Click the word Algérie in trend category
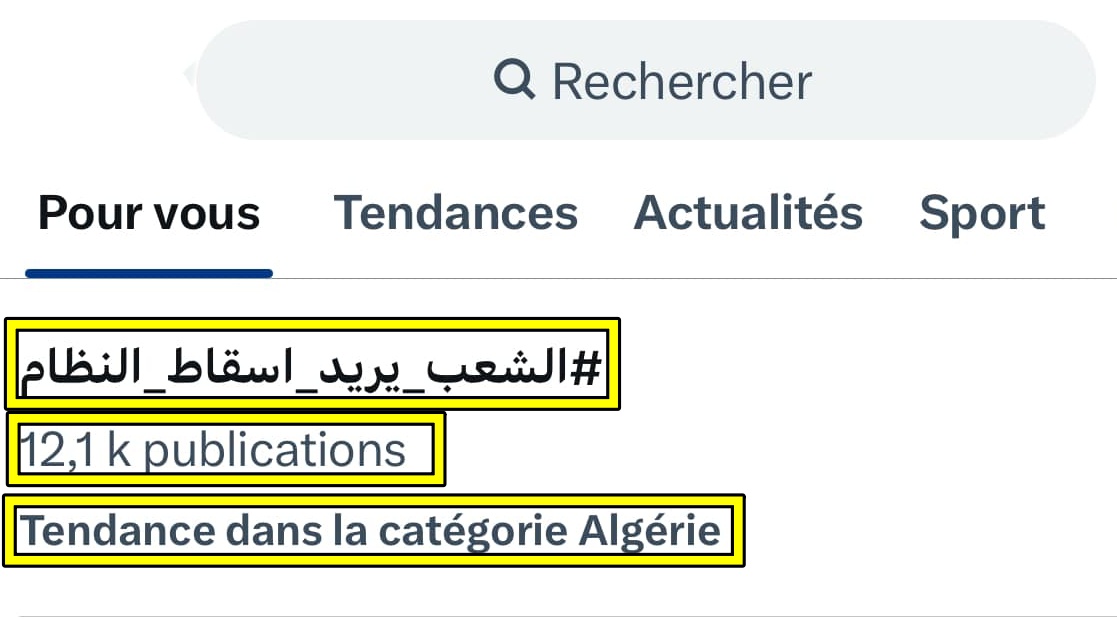 [x=650, y=530]
